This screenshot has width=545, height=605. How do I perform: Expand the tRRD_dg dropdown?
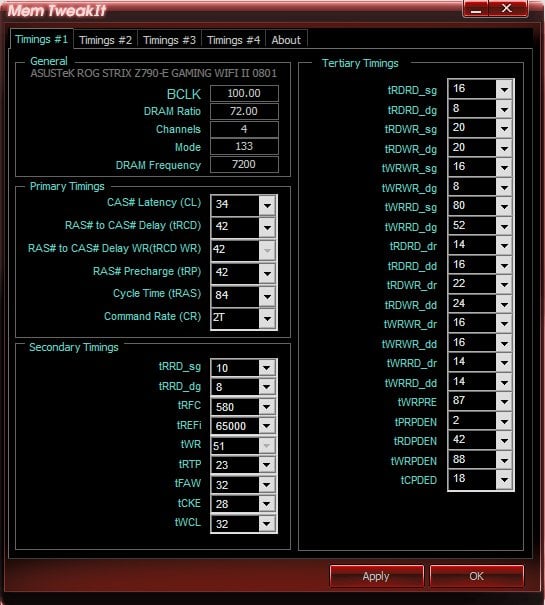click(x=266, y=387)
